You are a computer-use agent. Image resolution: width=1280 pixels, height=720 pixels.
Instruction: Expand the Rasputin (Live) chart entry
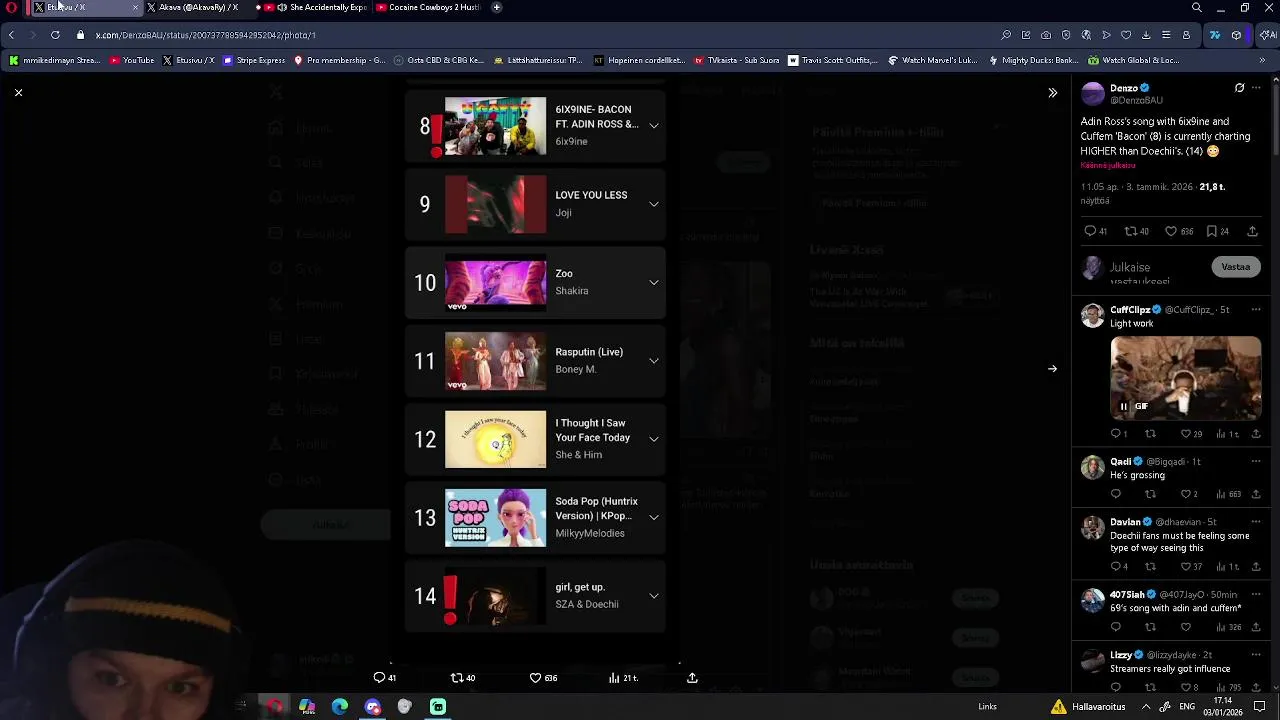click(x=653, y=361)
